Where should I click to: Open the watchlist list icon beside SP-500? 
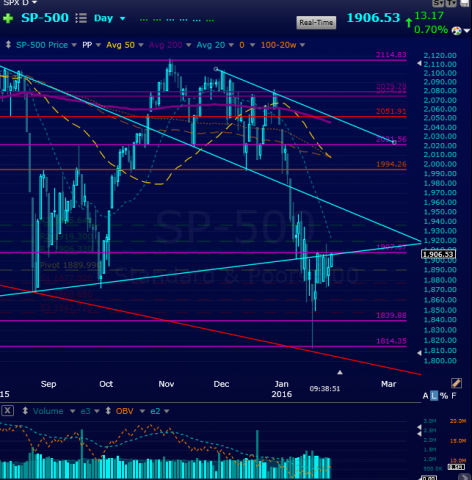click(x=81, y=18)
